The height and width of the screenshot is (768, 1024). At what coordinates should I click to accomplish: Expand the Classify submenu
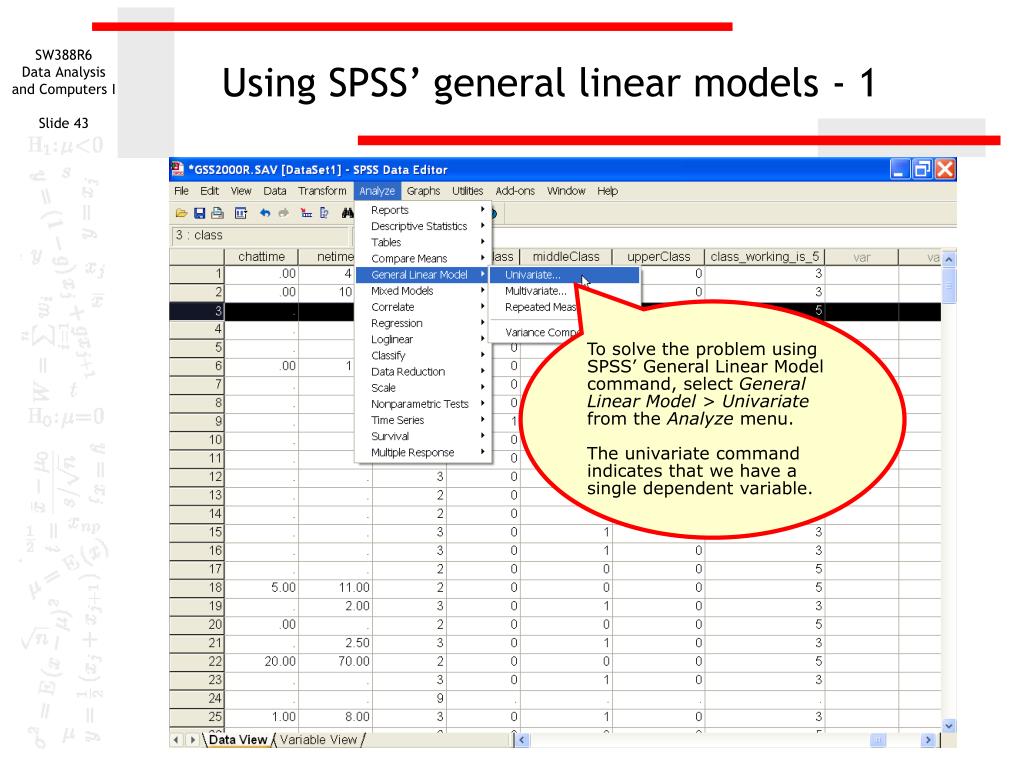point(423,355)
